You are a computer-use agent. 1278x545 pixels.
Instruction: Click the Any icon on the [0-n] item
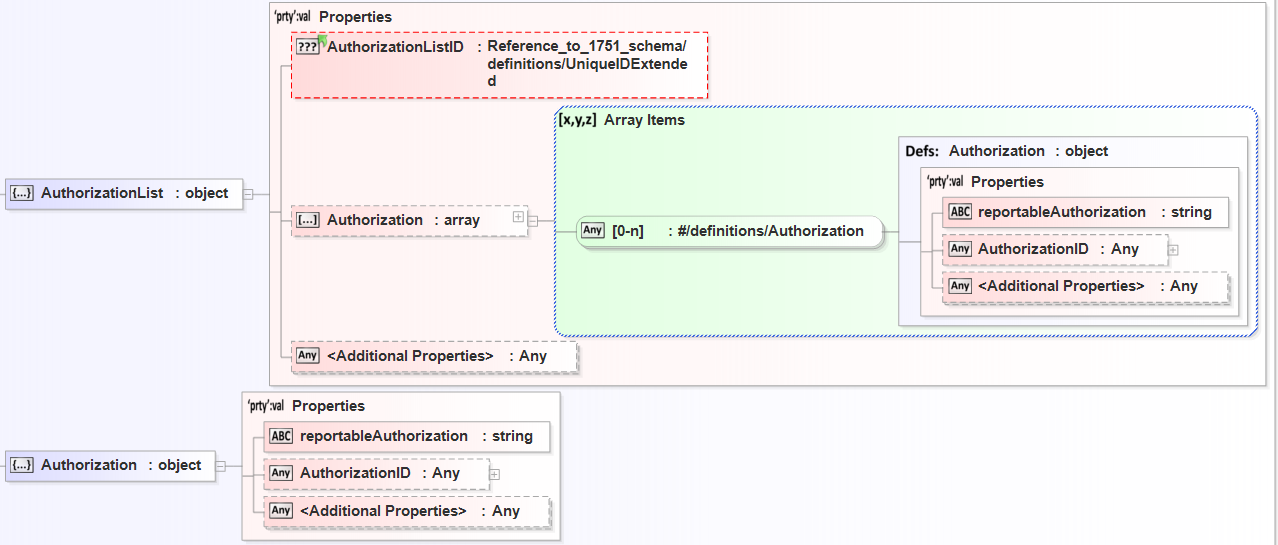(x=593, y=231)
